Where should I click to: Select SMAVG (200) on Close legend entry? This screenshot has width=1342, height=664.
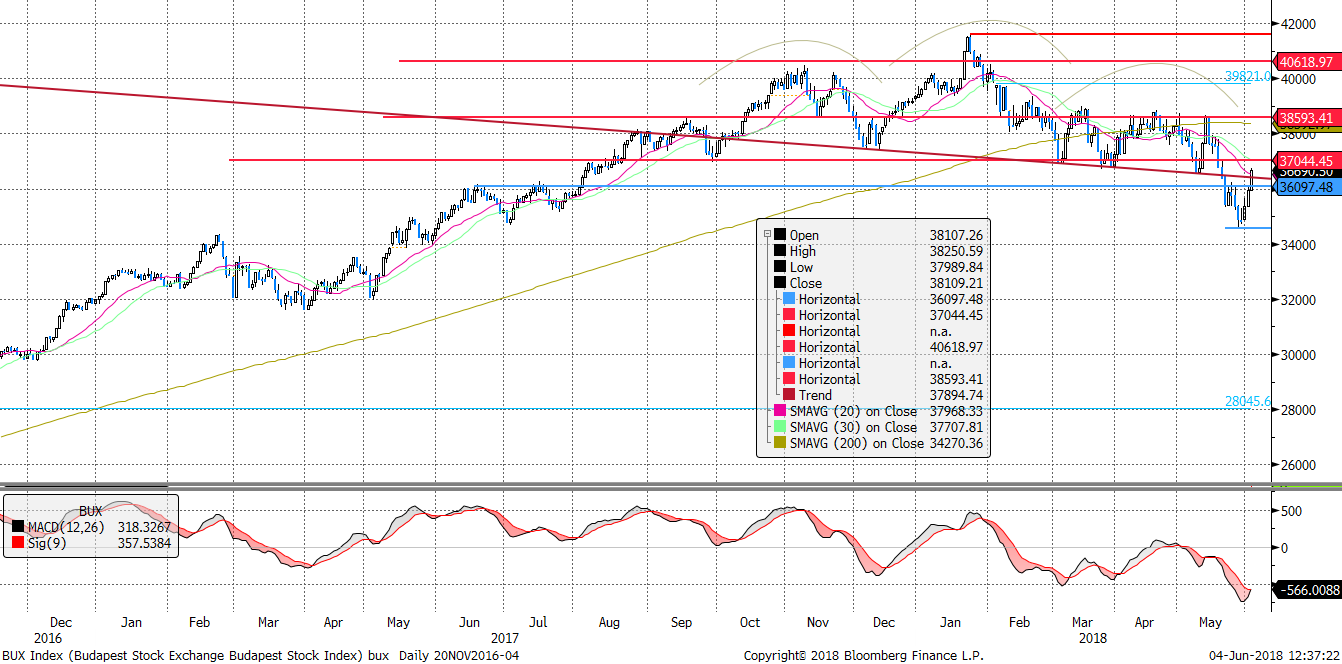click(x=857, y=443)
